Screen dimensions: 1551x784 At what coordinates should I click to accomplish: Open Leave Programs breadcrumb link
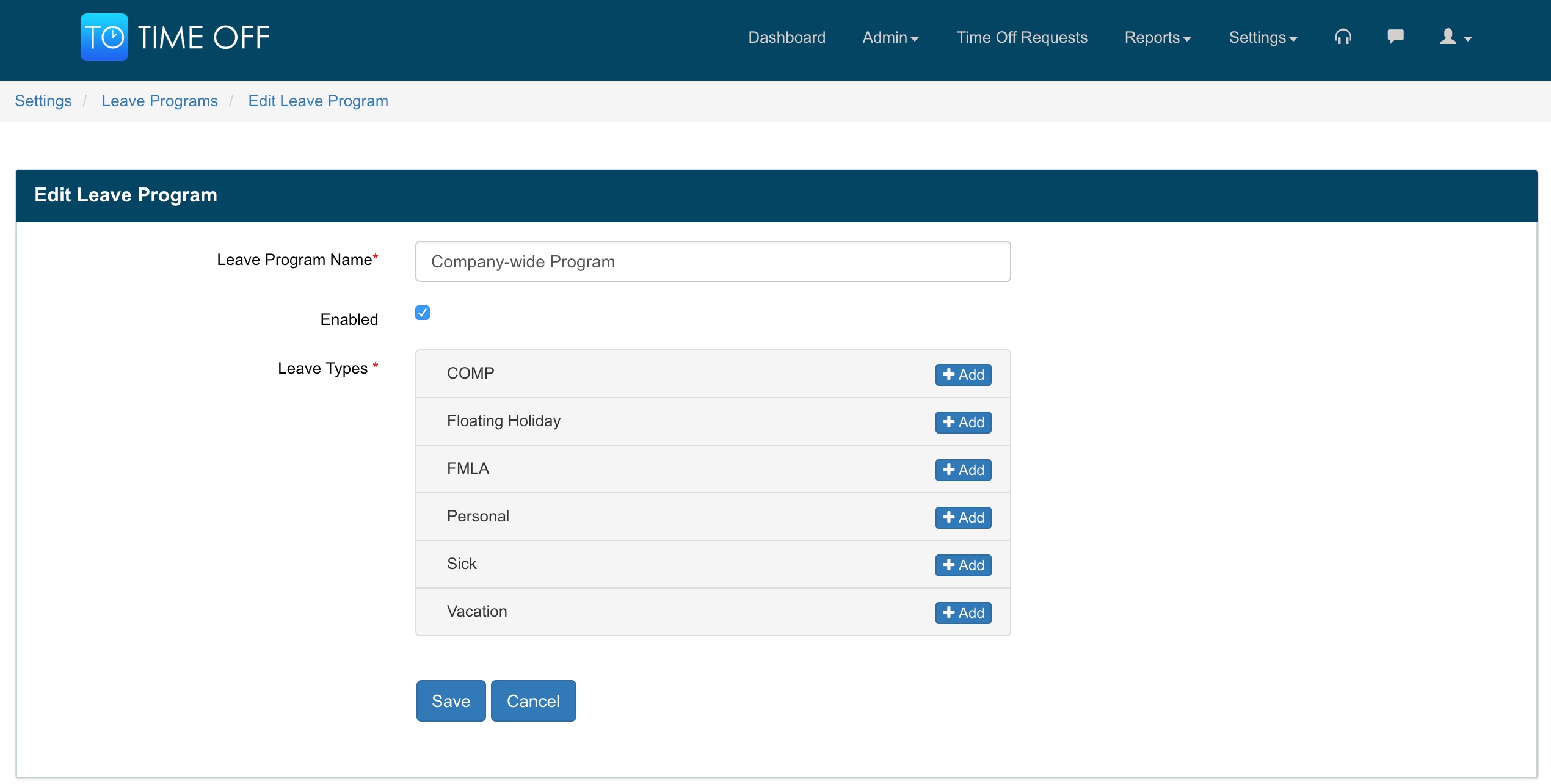159,101
